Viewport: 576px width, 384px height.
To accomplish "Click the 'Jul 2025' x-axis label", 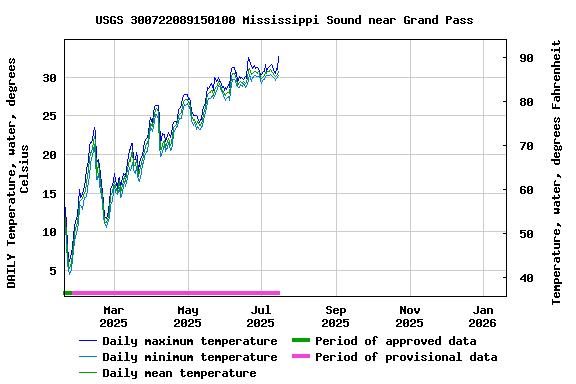I will 261,316.
